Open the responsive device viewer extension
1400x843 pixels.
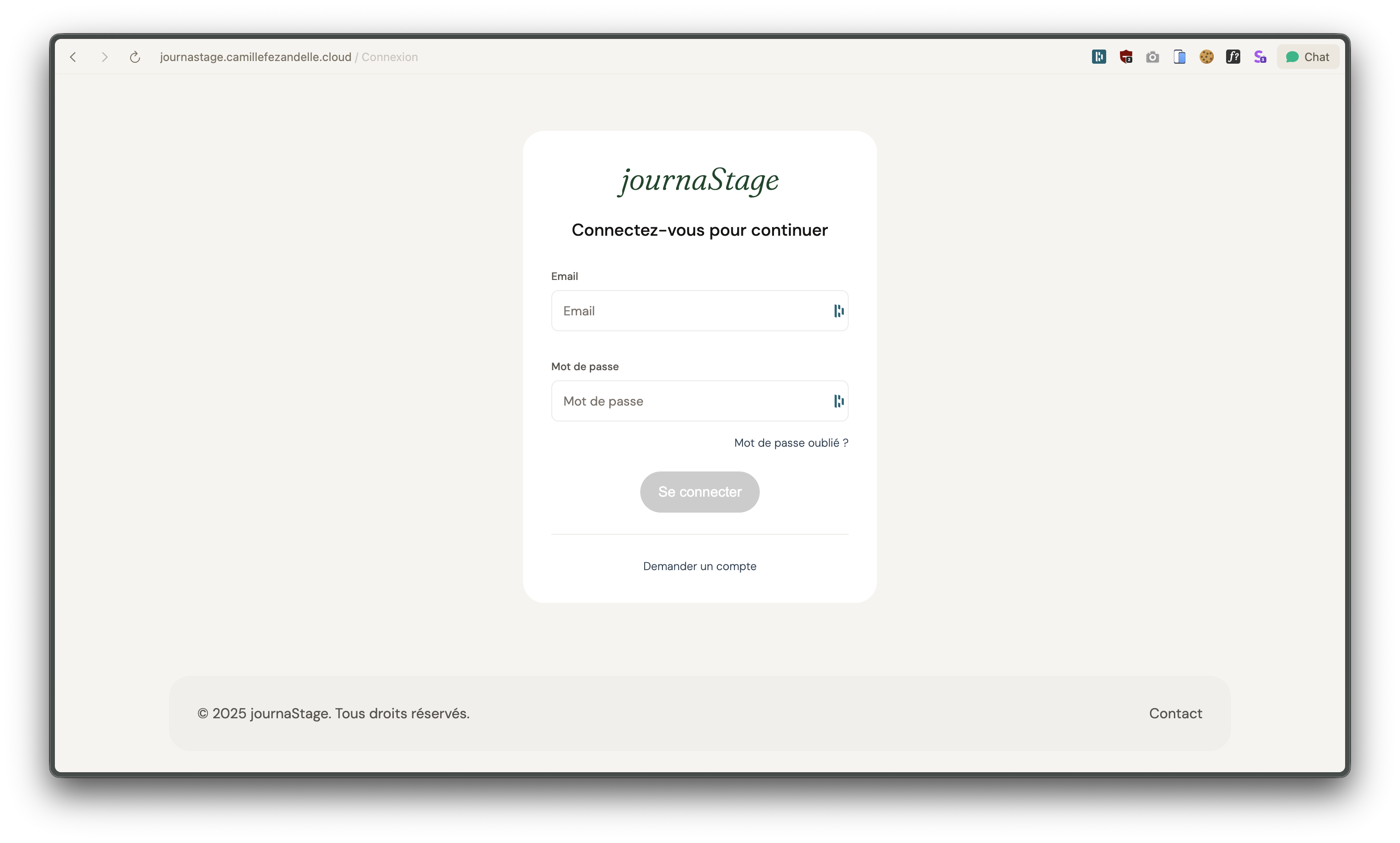[1180, 57]
